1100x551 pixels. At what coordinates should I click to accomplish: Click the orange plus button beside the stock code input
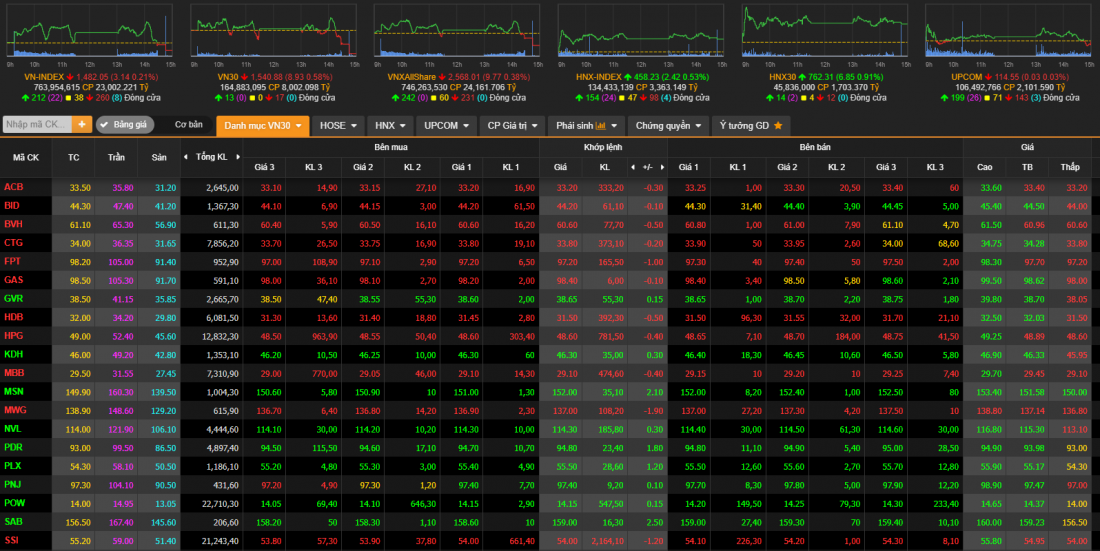pos(81,125)
